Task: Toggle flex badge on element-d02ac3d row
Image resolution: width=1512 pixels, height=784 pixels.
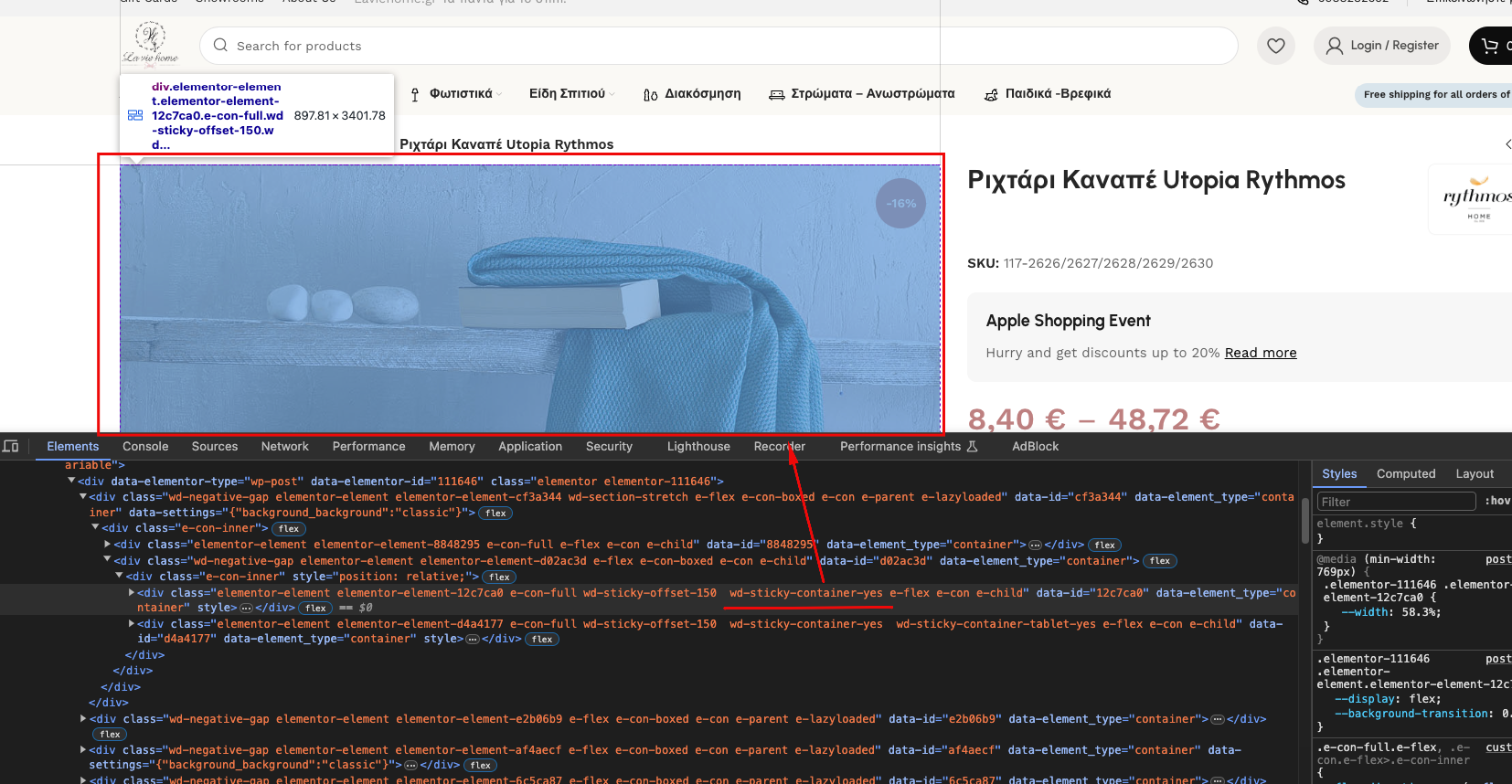Action: click(1161, 561)
